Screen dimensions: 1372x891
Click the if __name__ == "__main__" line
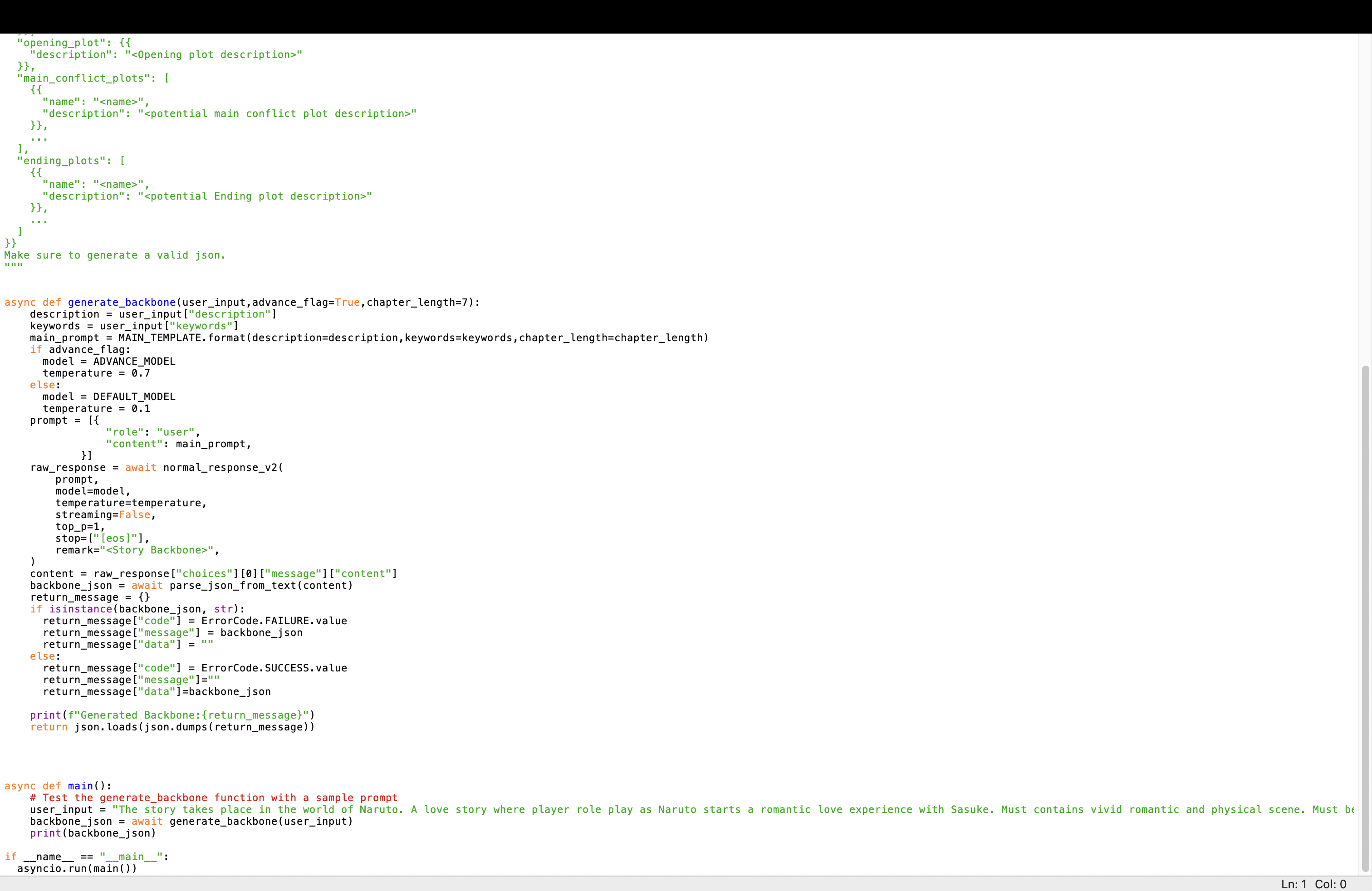87,857
